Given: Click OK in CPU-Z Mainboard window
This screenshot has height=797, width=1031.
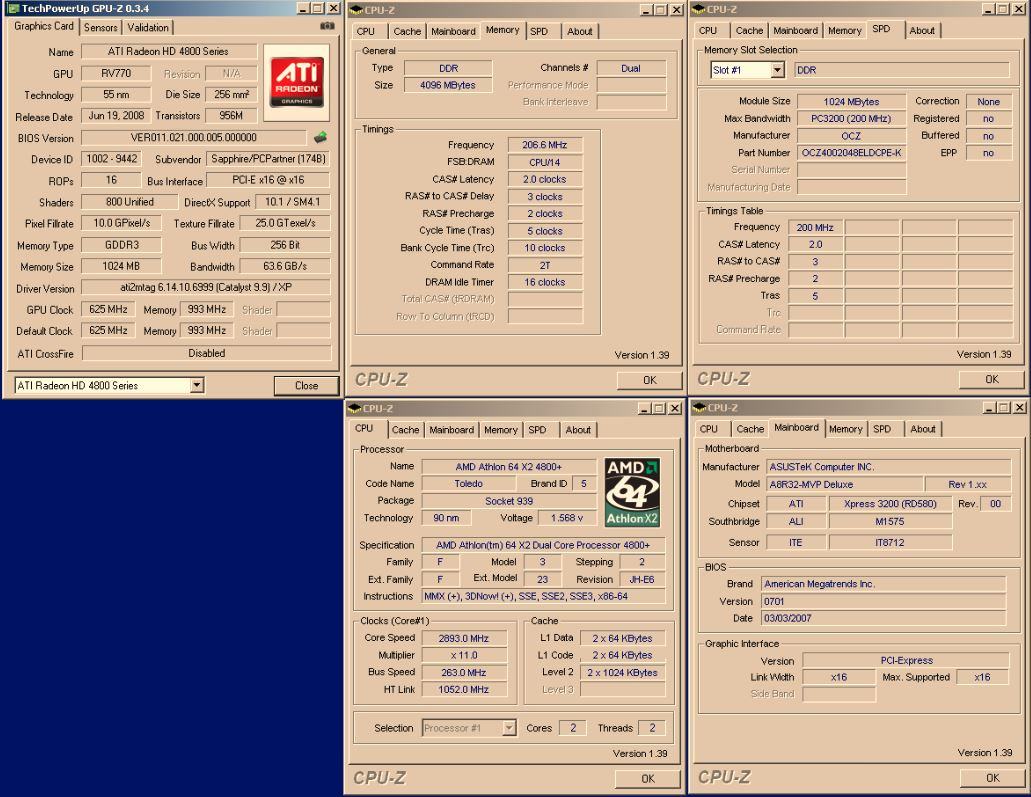Looking at the screenshot, I should (992, 778).
